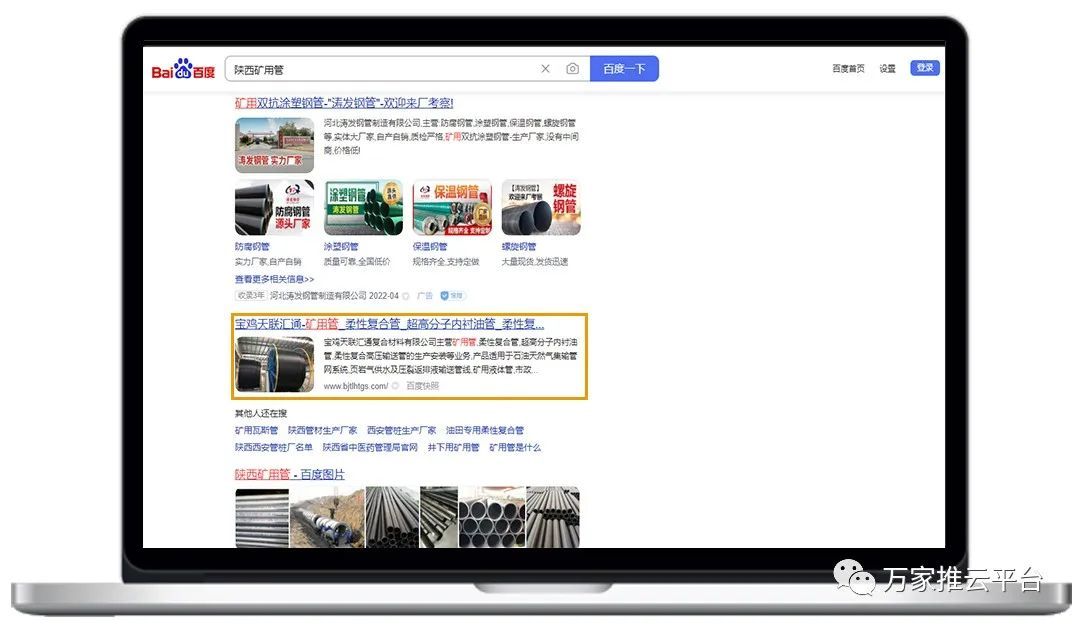Select related search 井下用矿用管
The height and width of the screenshot is (628, 1080).
click(x=453, y=447)
